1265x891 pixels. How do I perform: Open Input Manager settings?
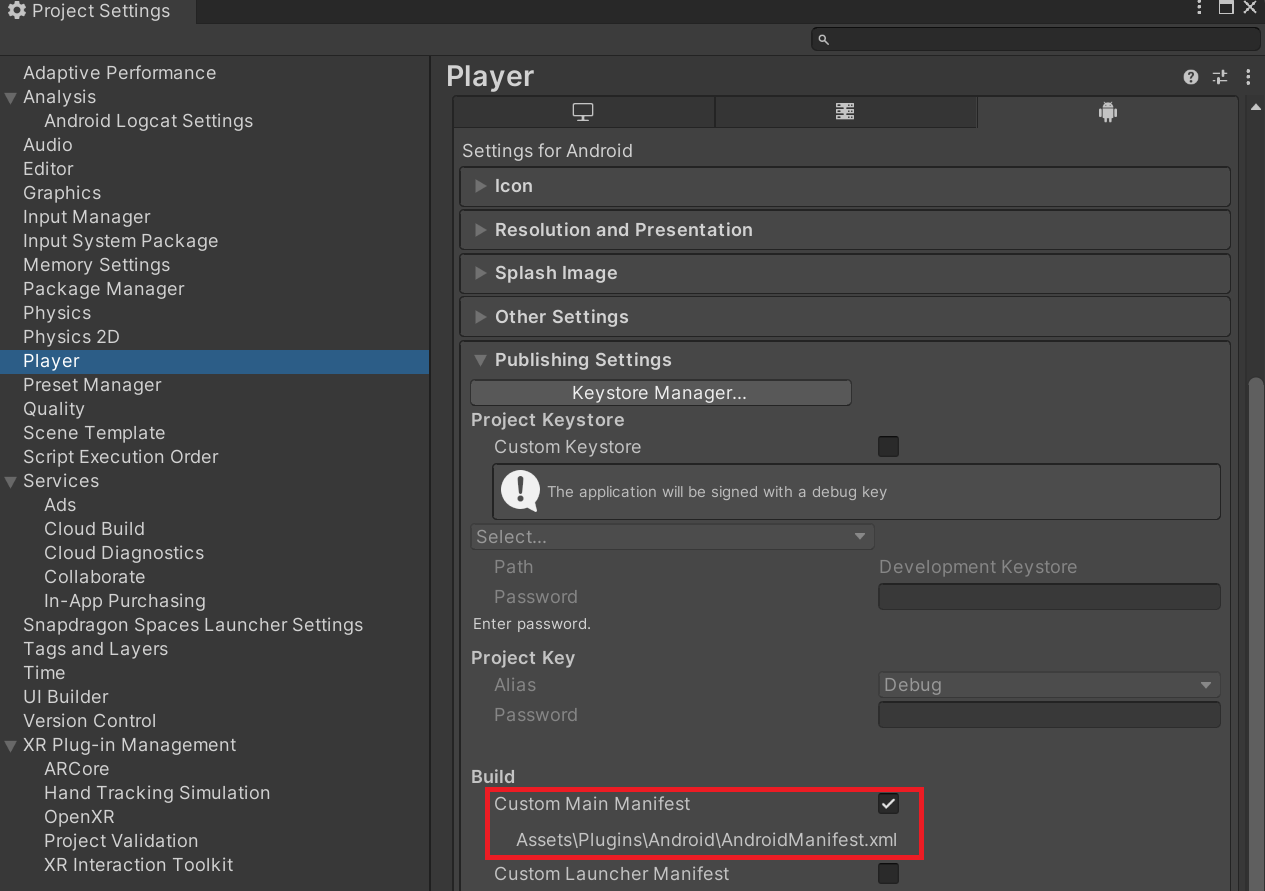pyautogui.click(x=86, y=217)
